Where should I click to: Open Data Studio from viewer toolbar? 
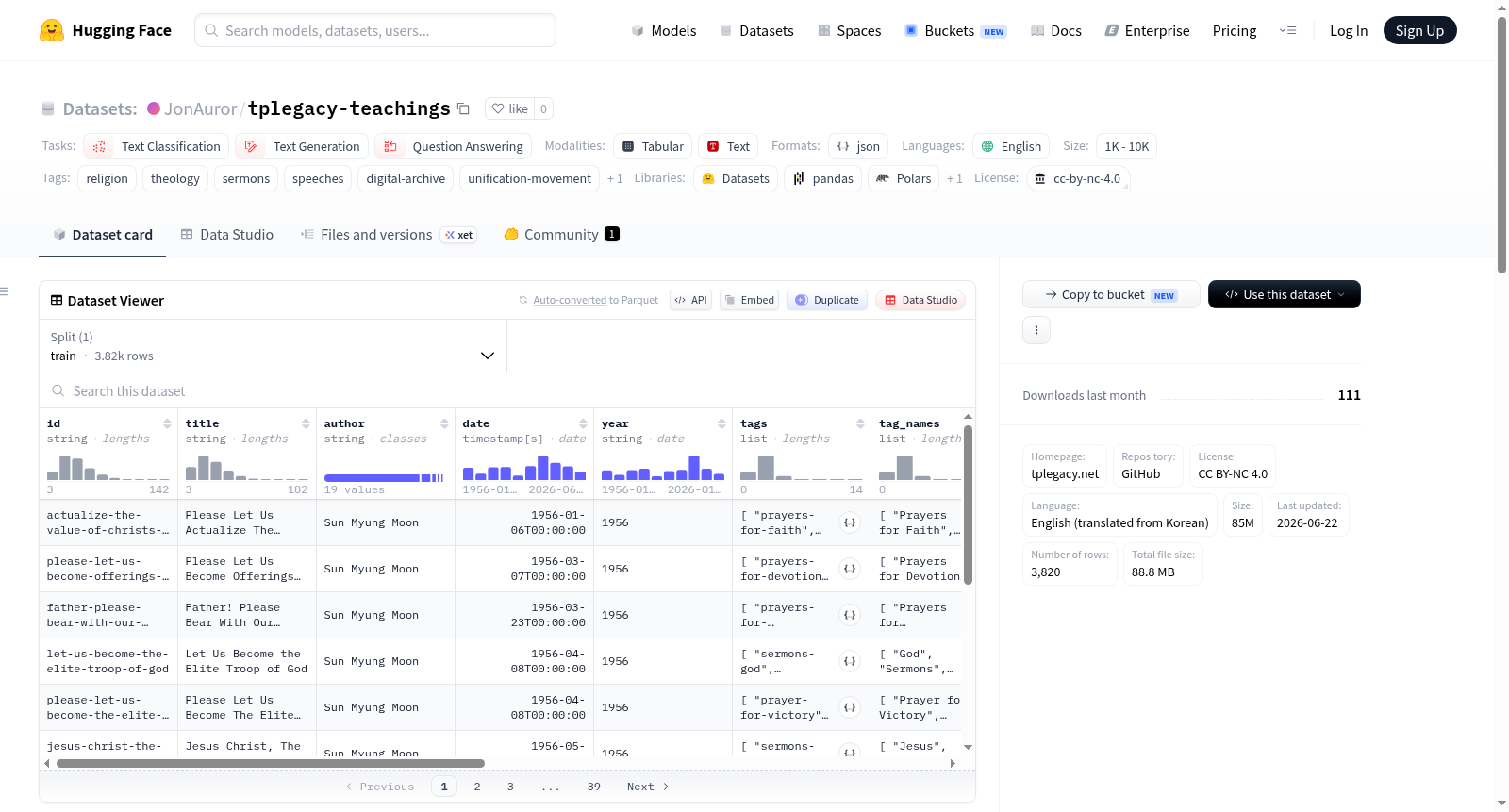[920, 300]
